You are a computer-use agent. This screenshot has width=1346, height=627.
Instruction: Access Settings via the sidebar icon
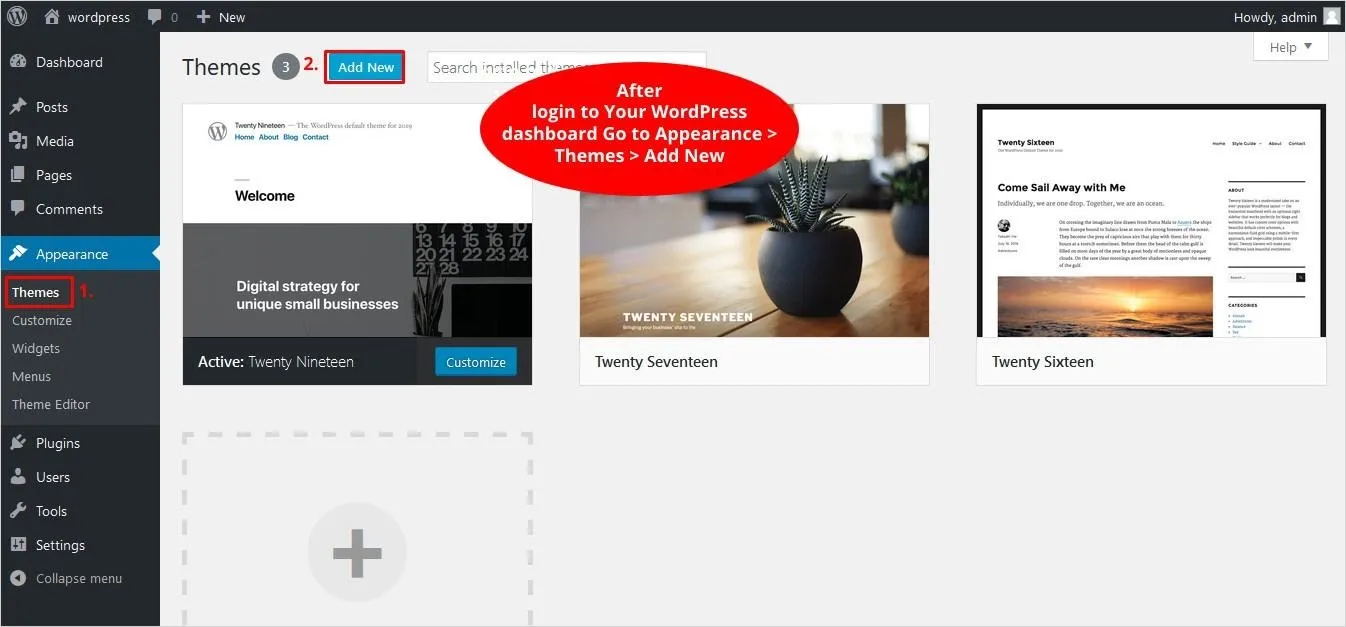coord(20,544)
